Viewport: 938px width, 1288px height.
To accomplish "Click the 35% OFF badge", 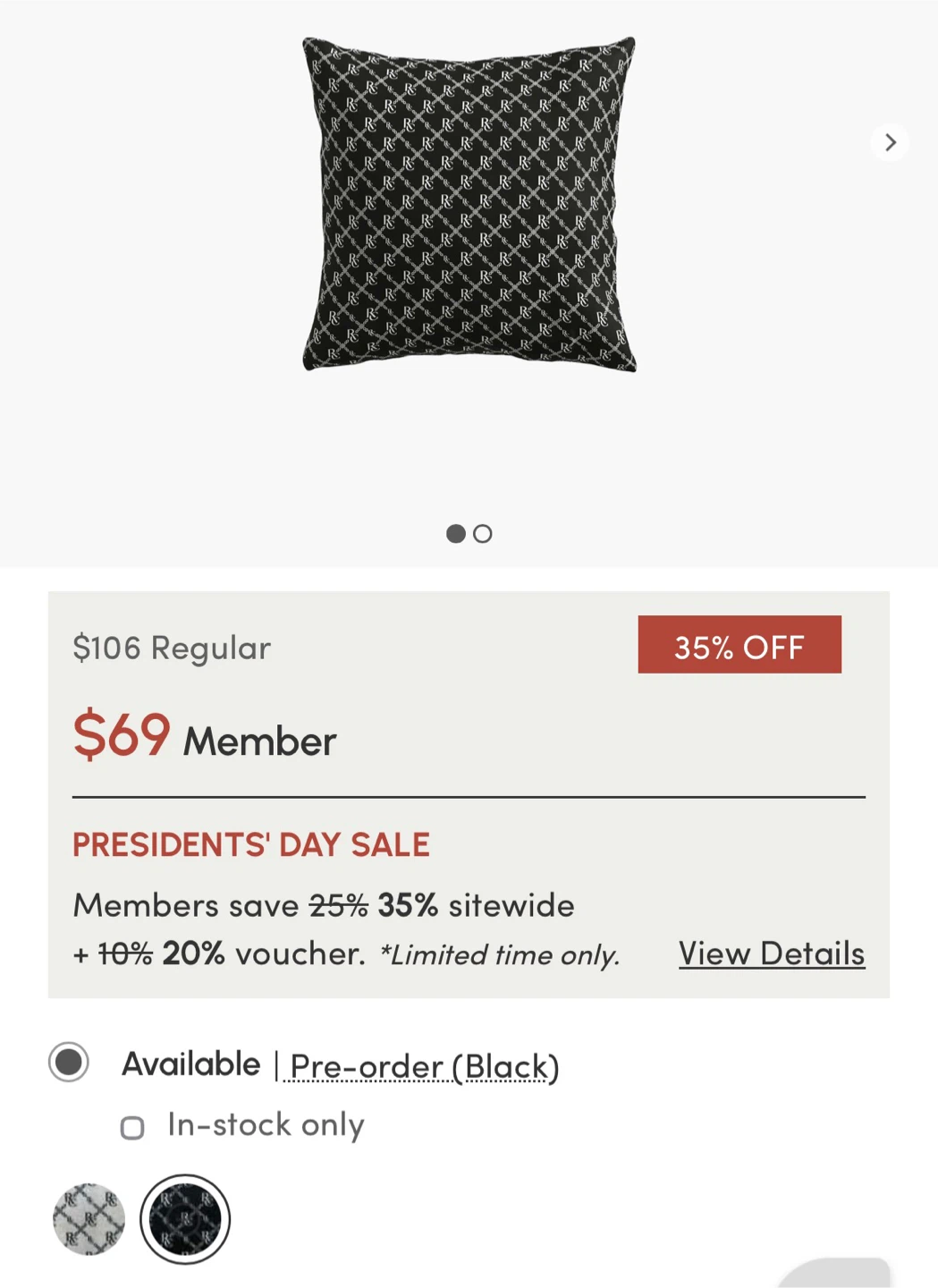I will tap(739, 645).
